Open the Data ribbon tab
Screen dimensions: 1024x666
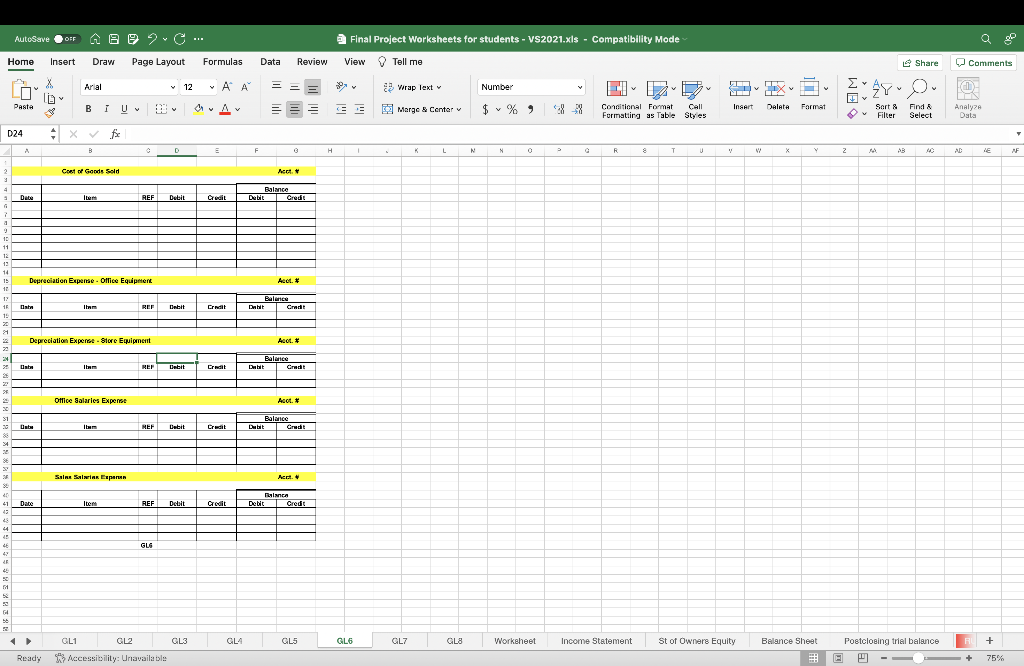tap(270, 62)
